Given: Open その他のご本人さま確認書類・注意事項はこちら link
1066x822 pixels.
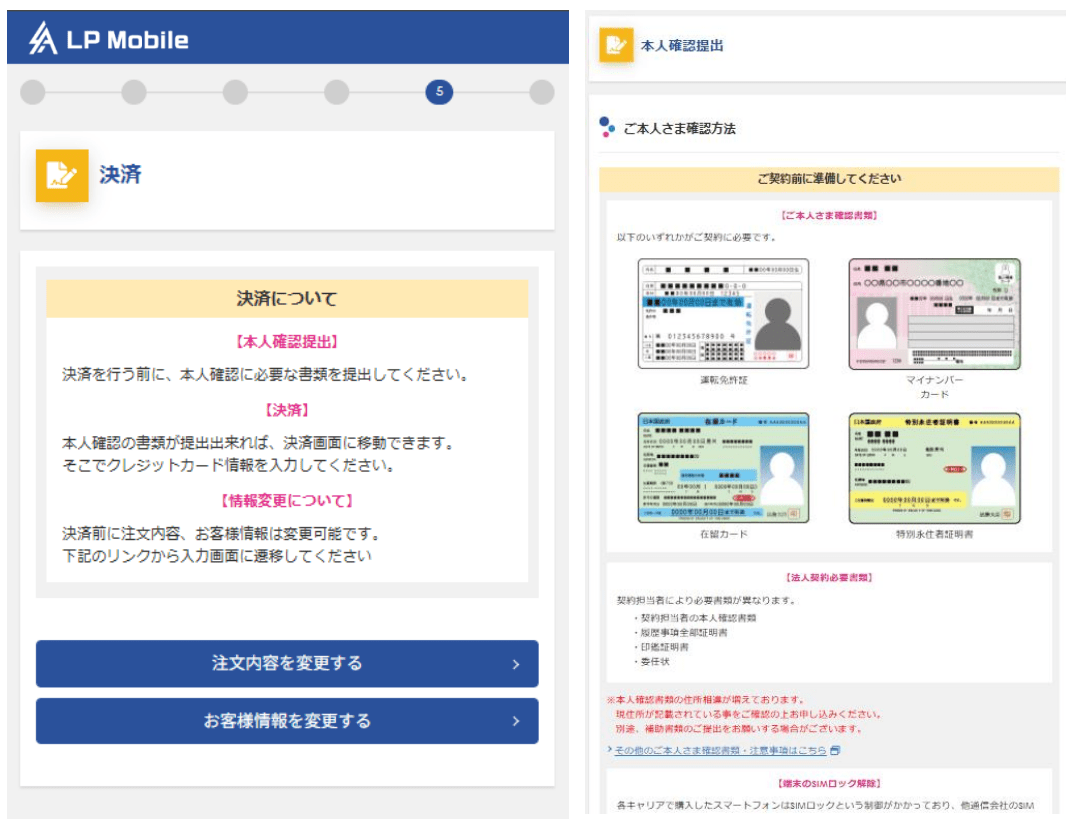Looking at the screenshot, I should pos(720,749).
